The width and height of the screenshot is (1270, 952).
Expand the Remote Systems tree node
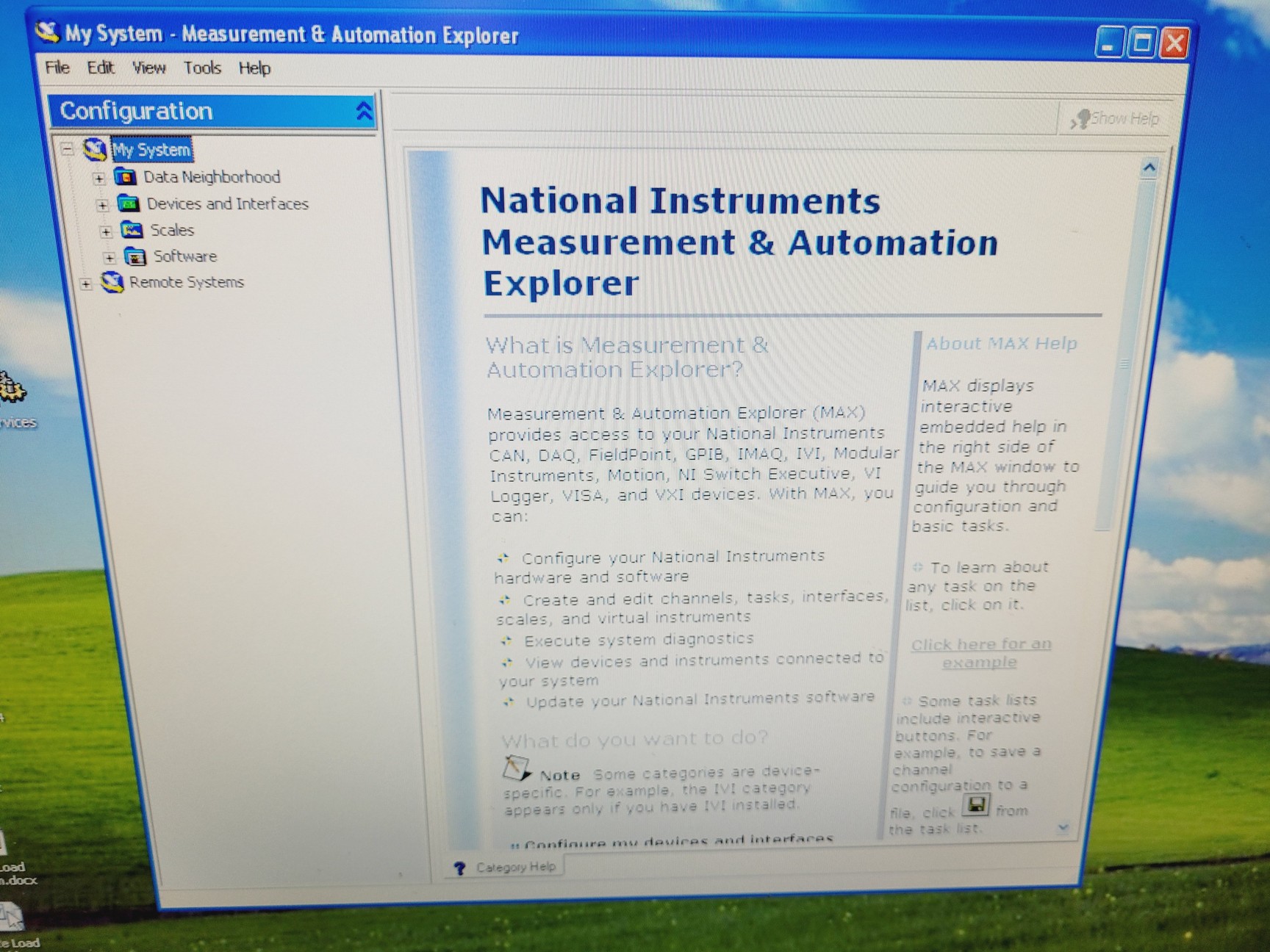coord(86,284)
